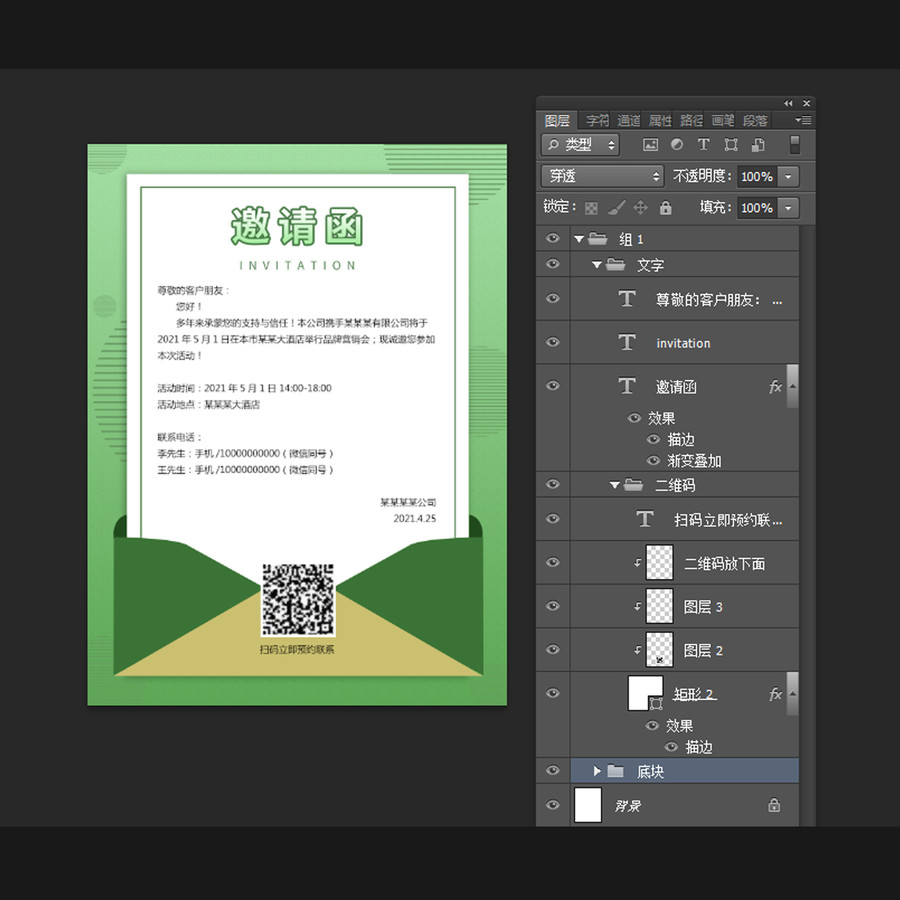The image size is (900, 900).
Task: Filter layers by type (T) icon
Action: 704,145
